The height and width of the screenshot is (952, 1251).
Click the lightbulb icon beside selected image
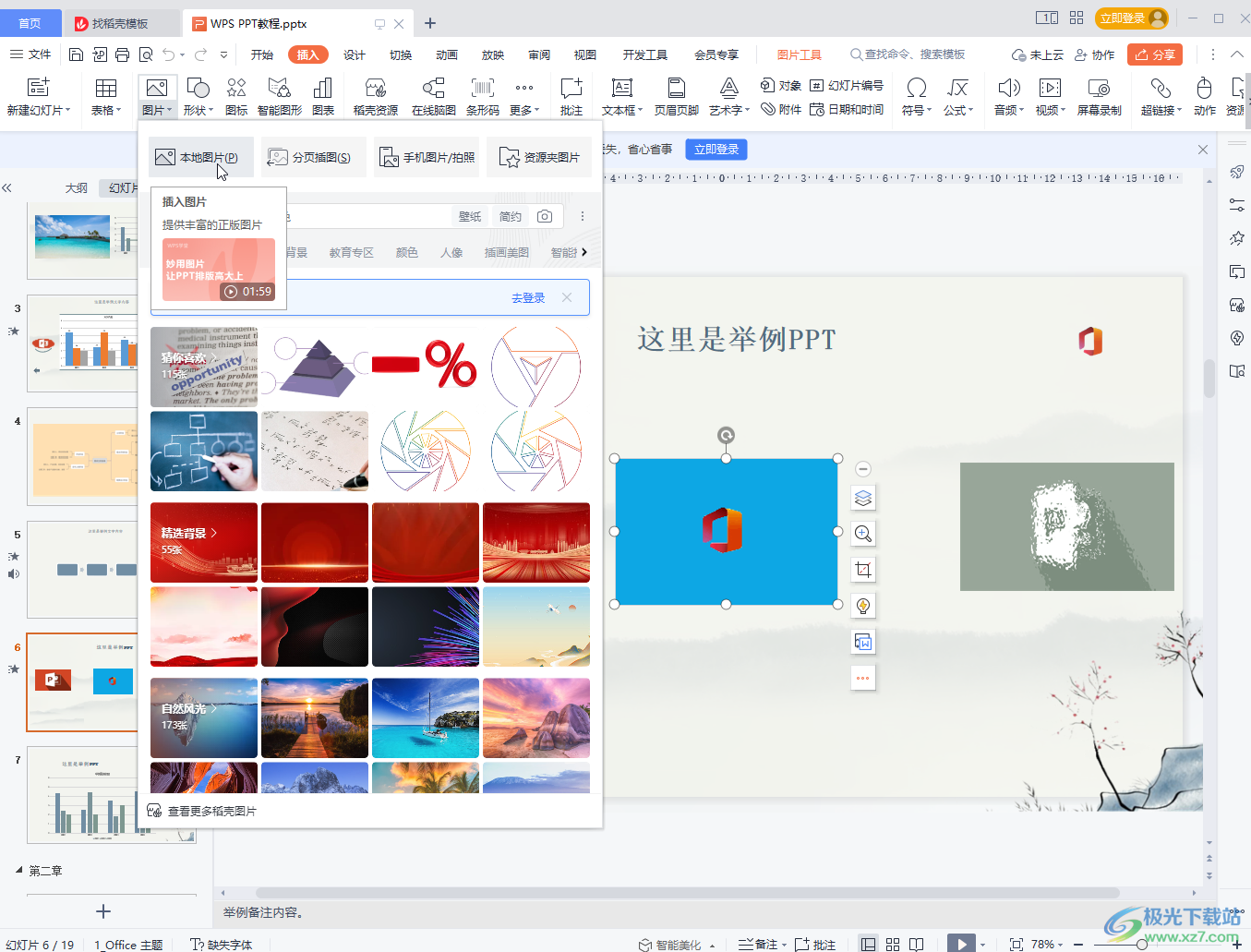[863, 606]
